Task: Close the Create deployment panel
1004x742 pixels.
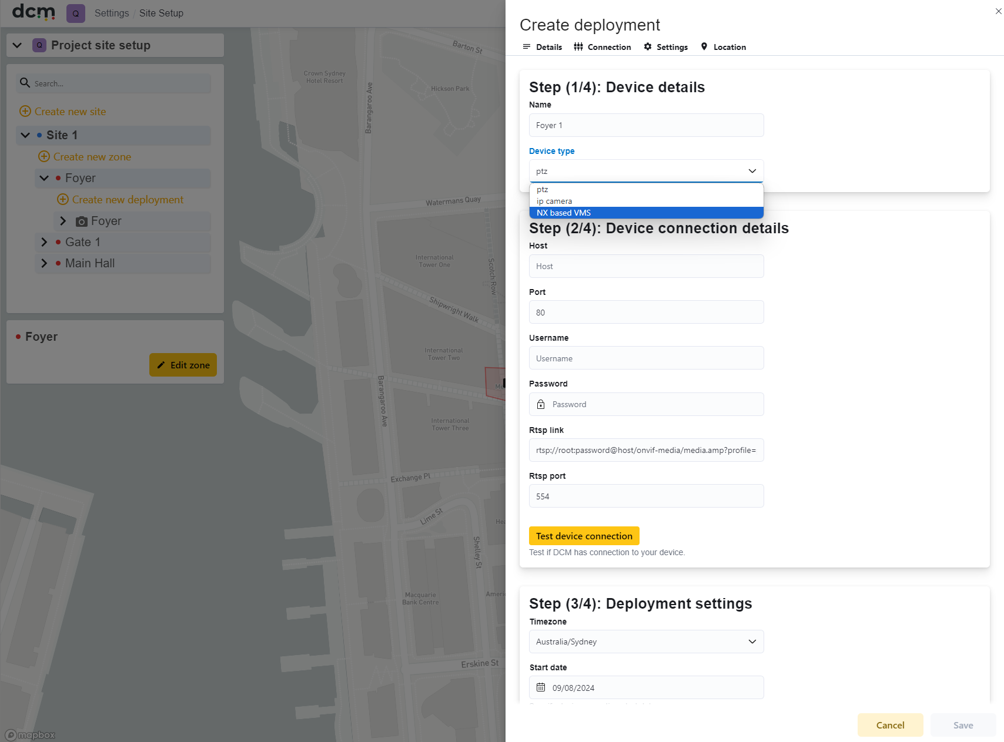Action: [x=998, y=11]
